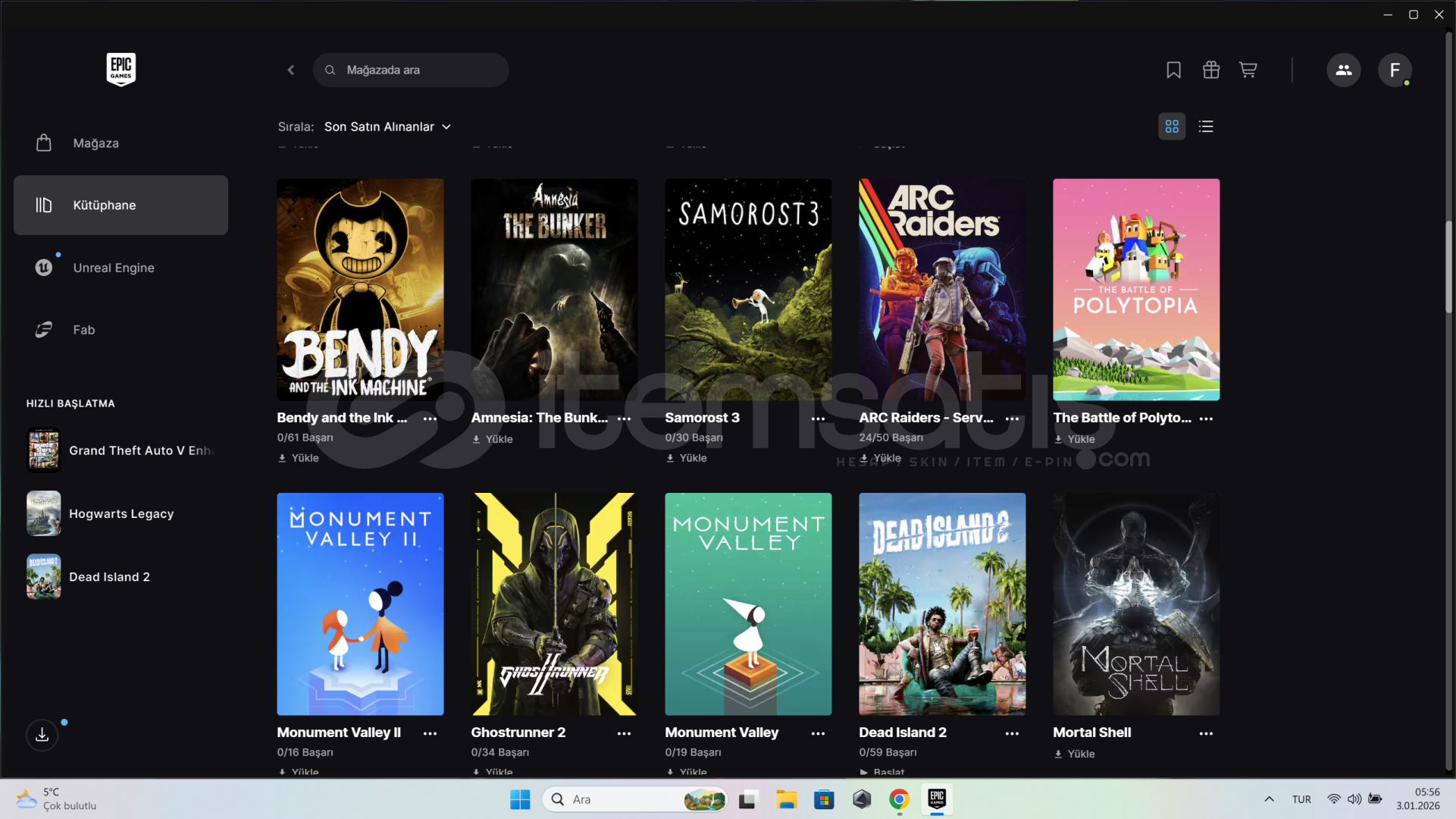Viewport: 1456px width, 819px height.
Task: Open options menu for Ghostrunner 2
Action: click(x=624, y=733)
